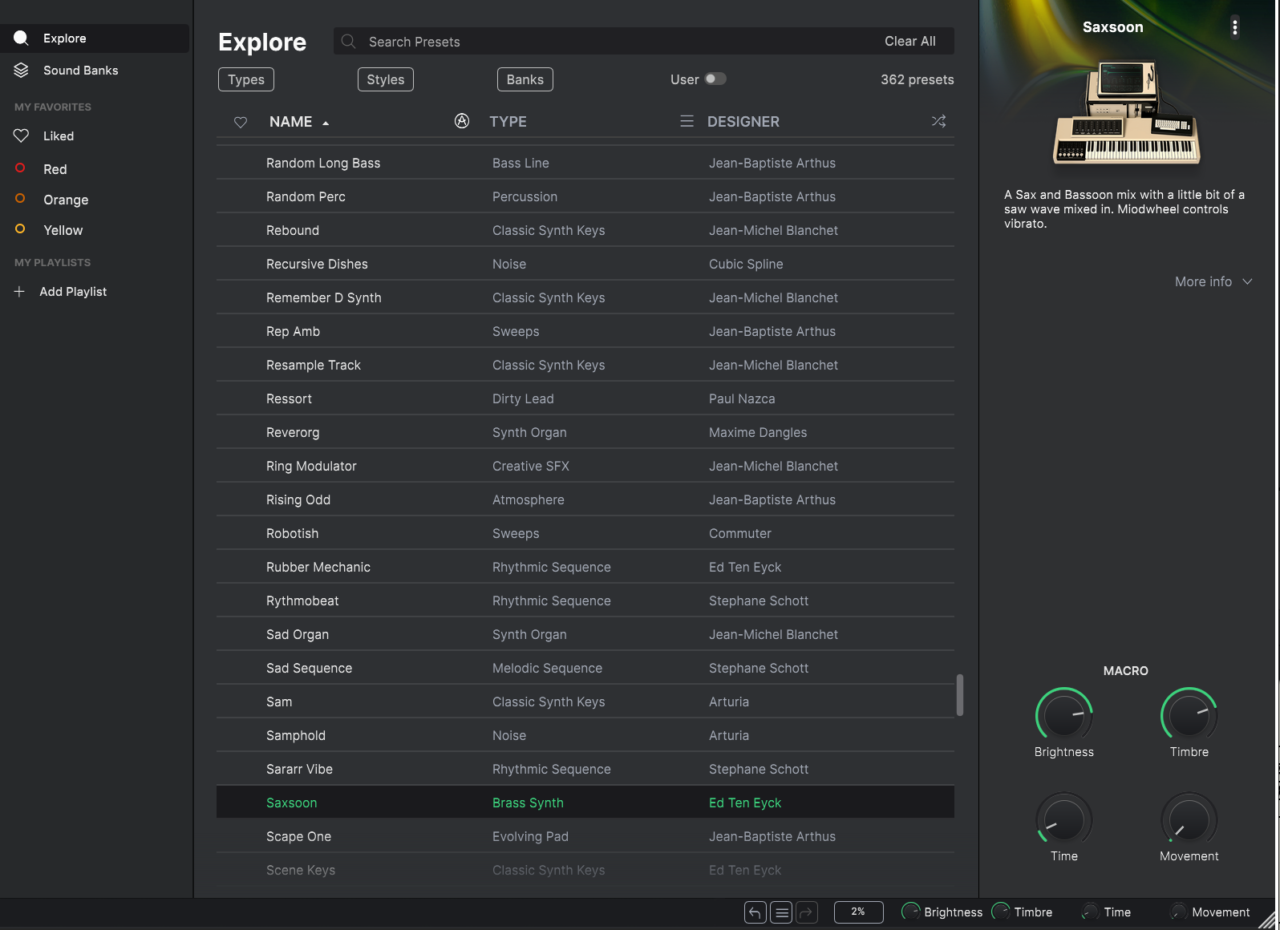Click the Clear All button
Image resolution: width=1280 pixels, height=930 pixels.
pyautogui.click(x=910, y=41)
